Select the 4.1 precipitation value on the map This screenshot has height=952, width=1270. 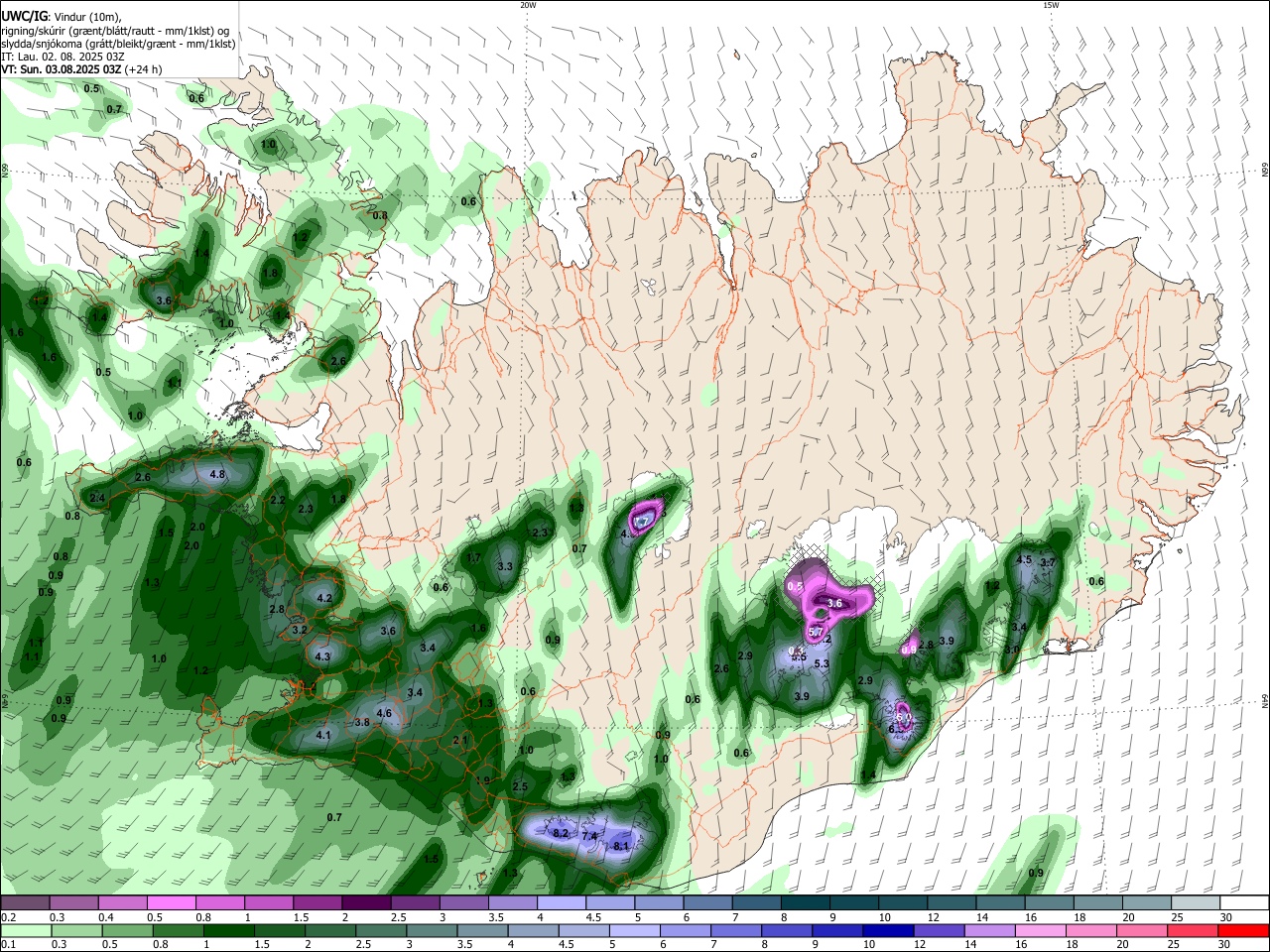(322, 736)
